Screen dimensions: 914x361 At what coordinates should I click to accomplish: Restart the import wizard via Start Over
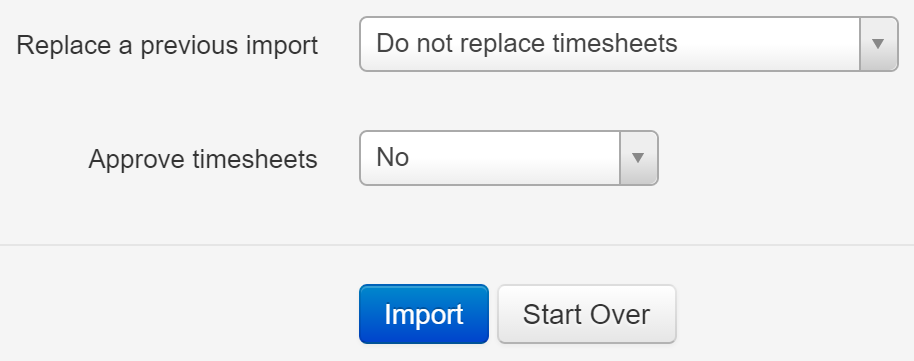pos(586,314)
